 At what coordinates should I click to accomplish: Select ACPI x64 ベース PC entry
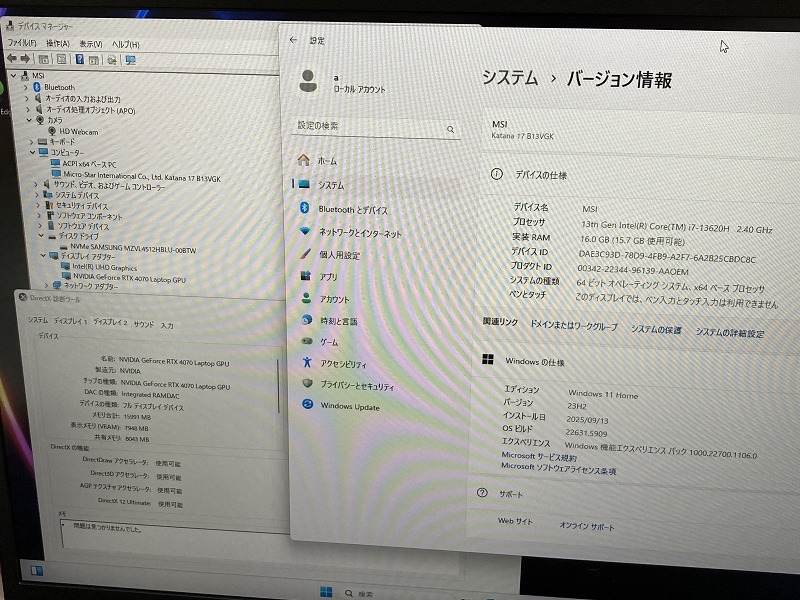(x=89, y=164)
